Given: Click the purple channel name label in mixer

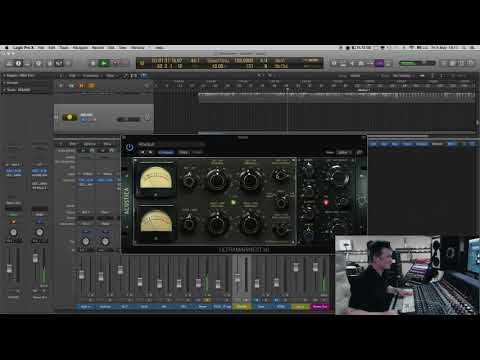Looking at the screenshot, I should [x=320, y=306].
